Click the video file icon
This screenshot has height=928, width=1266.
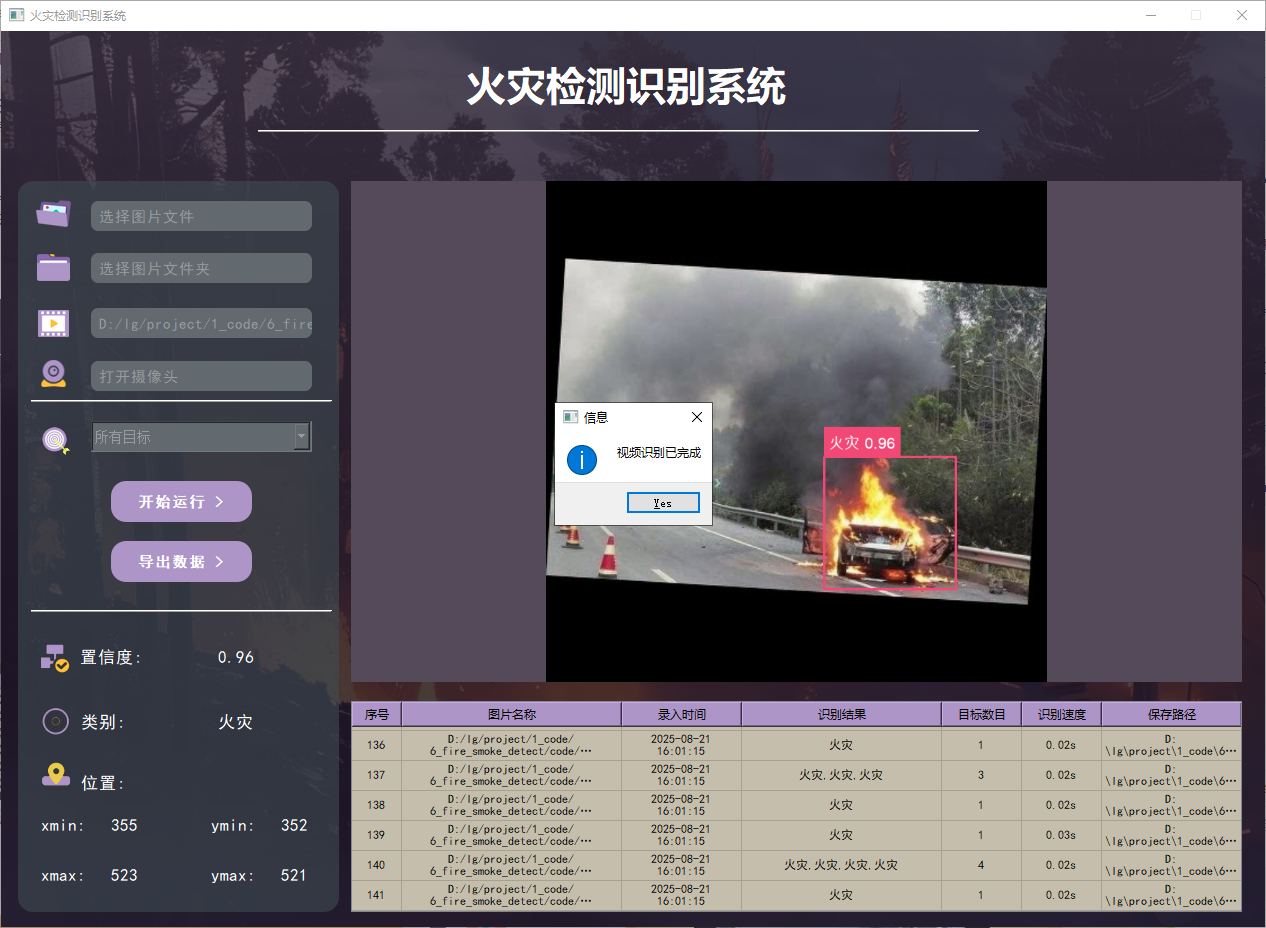54,323
